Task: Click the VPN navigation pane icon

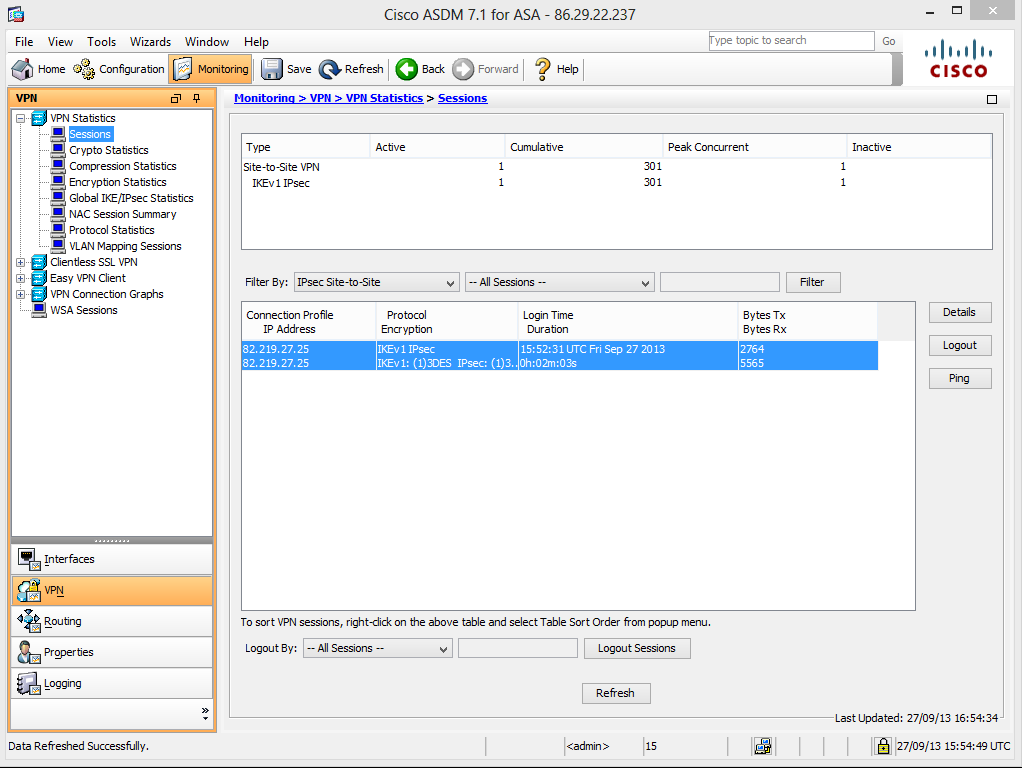Action: coord(29,591)
